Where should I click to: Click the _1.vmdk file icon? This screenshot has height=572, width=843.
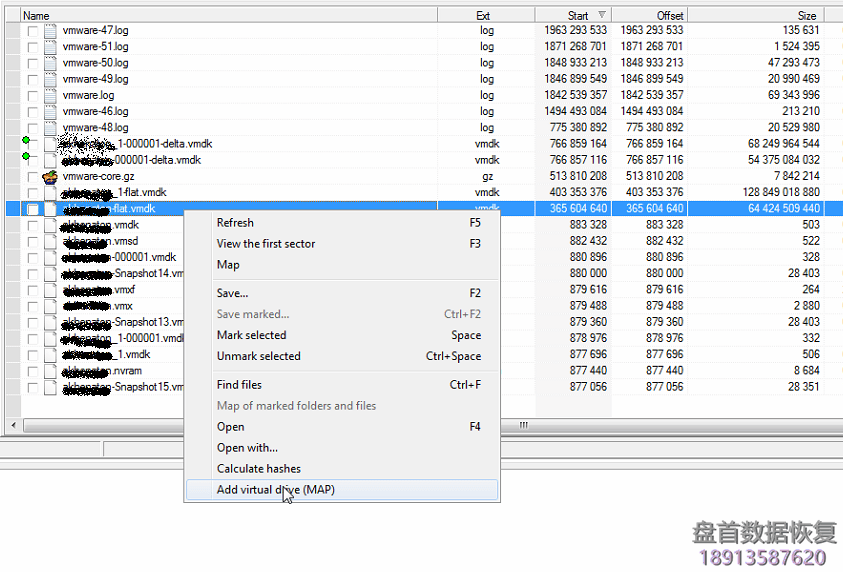click(x=50, y=355)
